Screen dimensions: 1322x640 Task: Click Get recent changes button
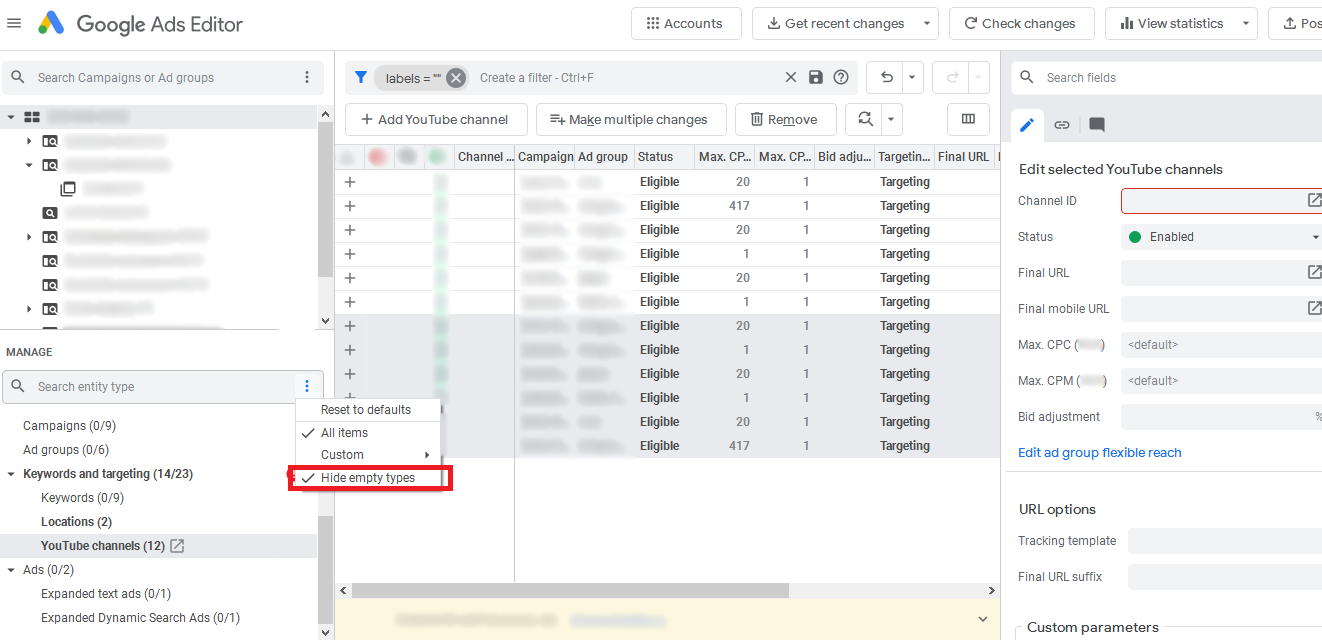point(835,23)
